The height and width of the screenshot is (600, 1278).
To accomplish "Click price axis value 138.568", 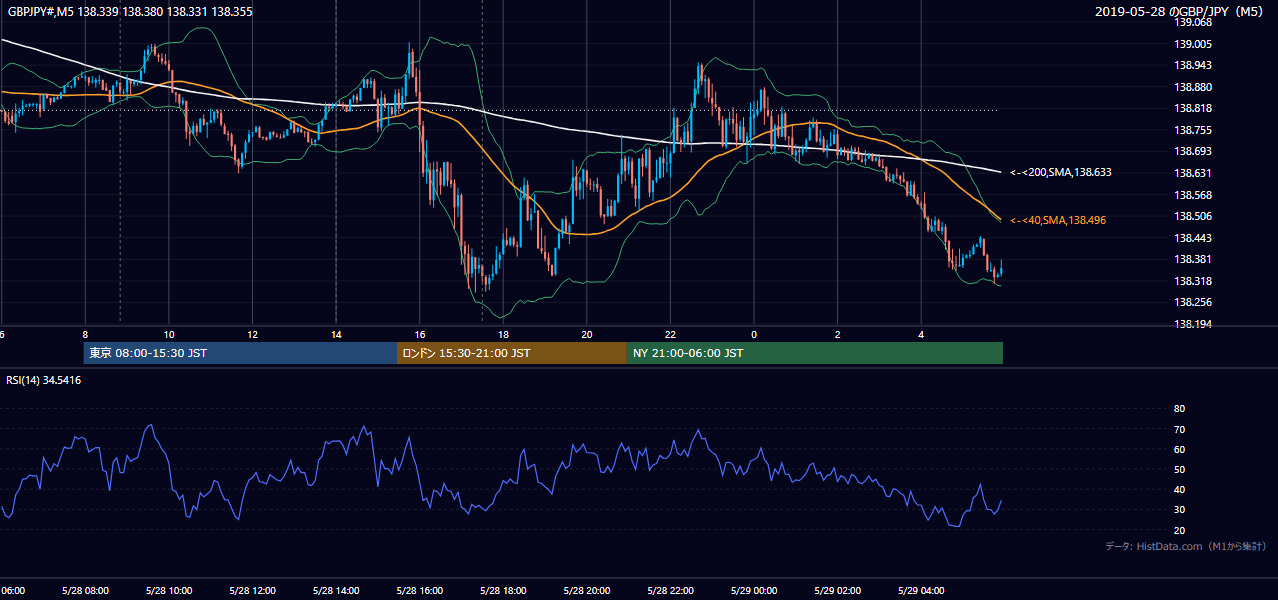I will (1193, 195).
